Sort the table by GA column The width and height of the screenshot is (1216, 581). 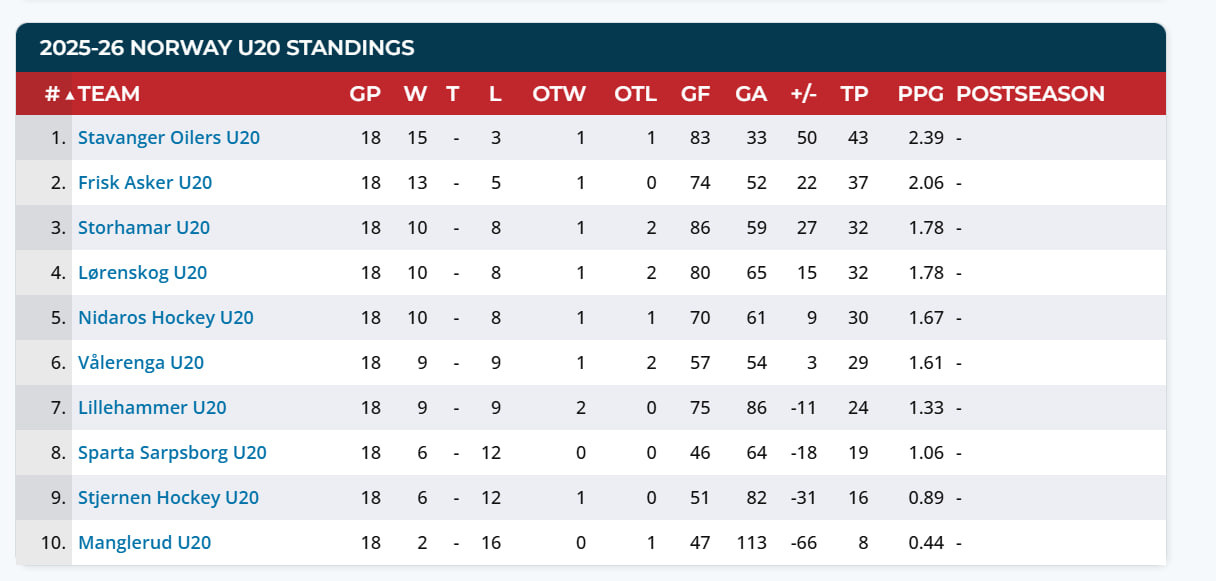[x=751, y=94]
